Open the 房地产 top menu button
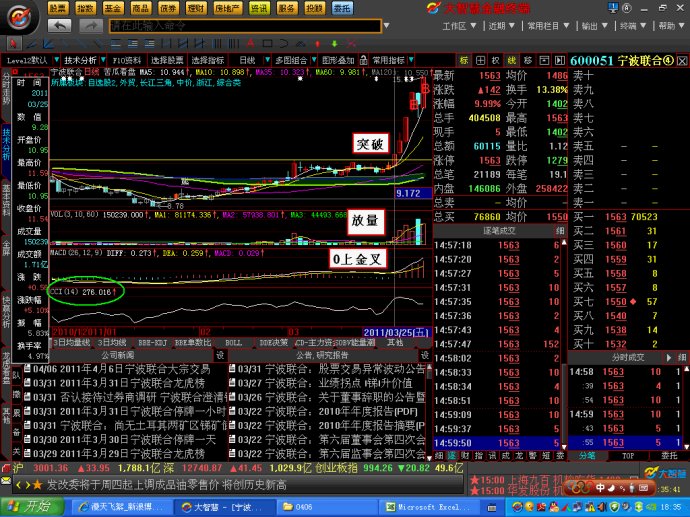The height and width of the screenshot is (517, 690). [227, 8]
